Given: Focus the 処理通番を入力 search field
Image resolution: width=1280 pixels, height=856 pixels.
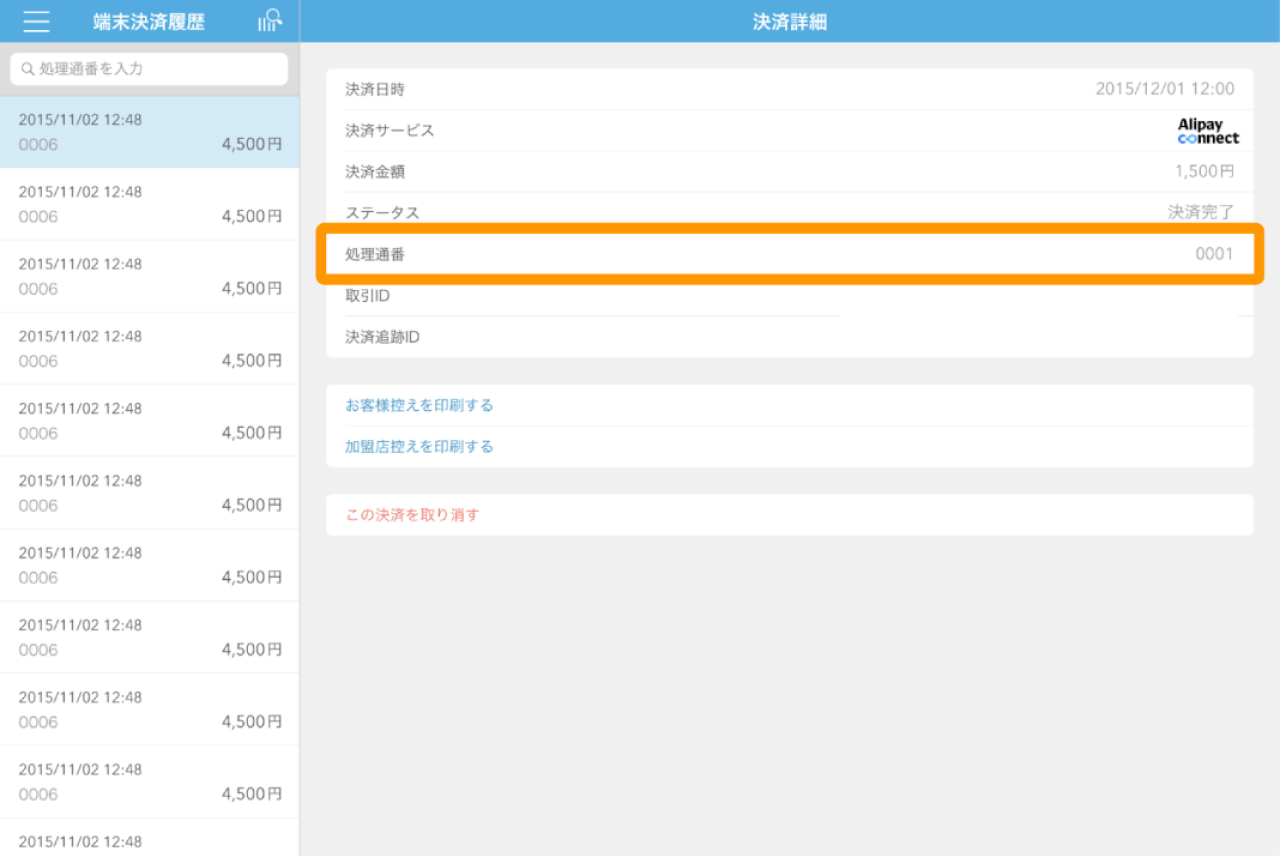Looking at the screenshot, I should (x=149, y=69).
